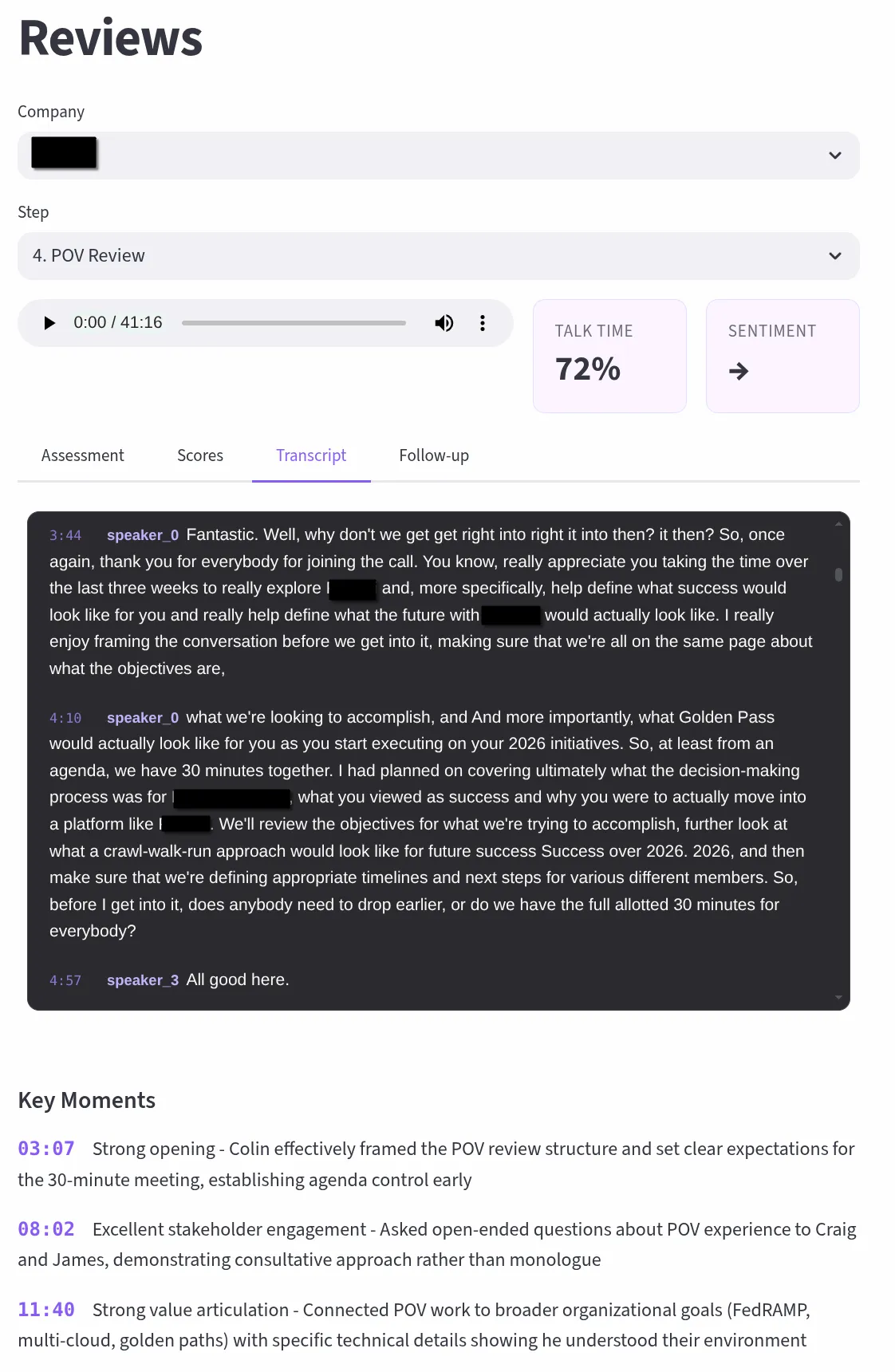Viewport: 895px width, 1372px height.
Task: Open audio player more options menu
Action: [483, 323]
